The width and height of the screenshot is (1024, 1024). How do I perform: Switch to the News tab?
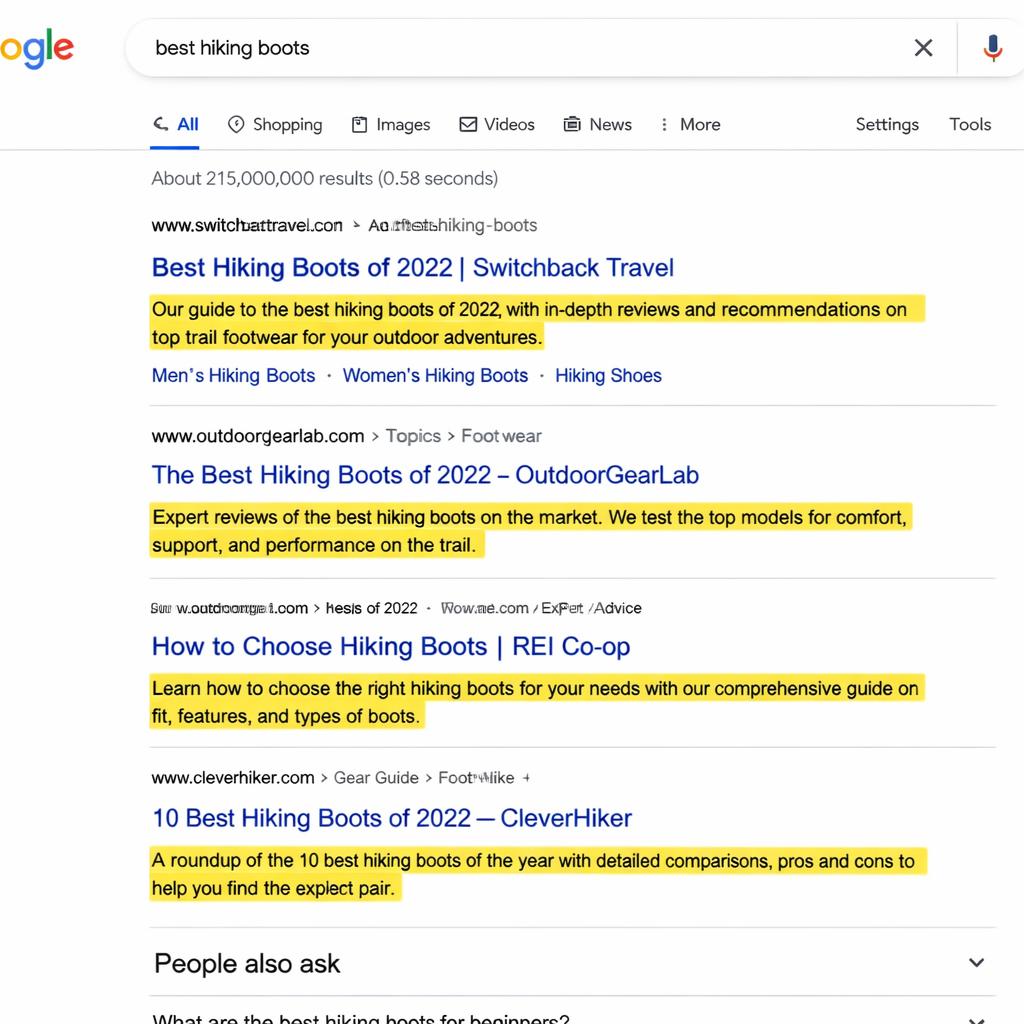click(598, 125)
